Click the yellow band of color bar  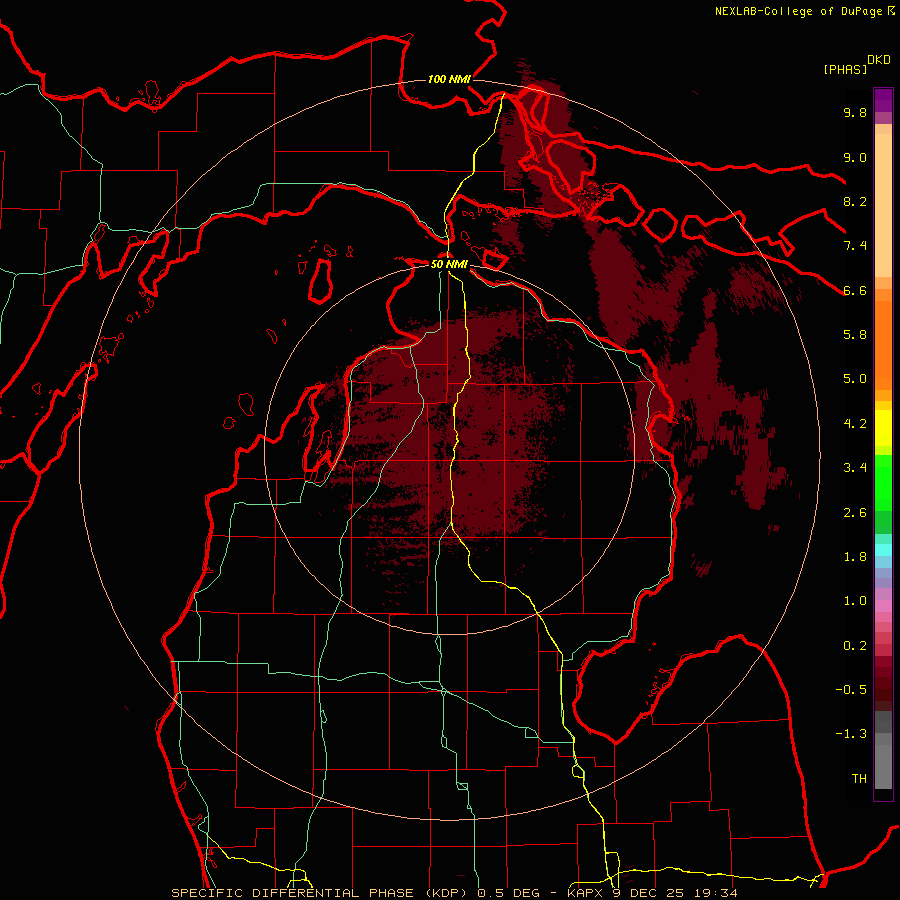click(x=883, y=428)
